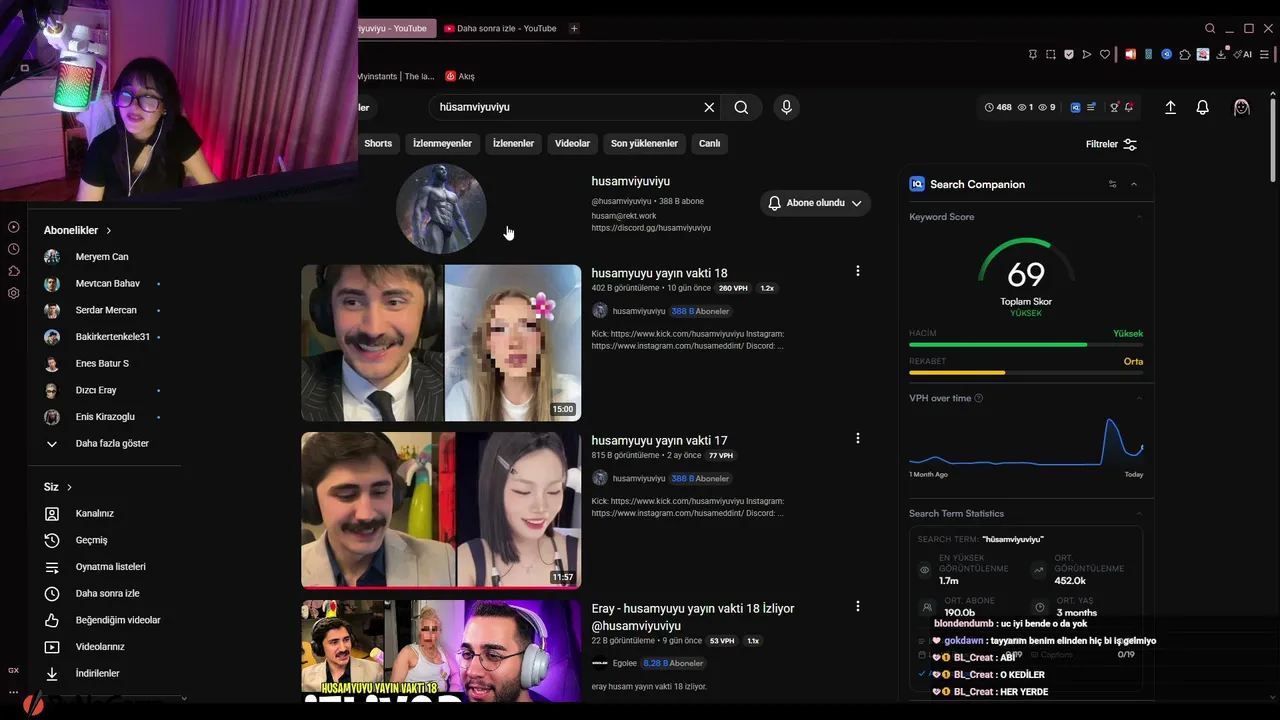Open the sidebar player icon
The width and height of the screenshot is (1280, 720).
[14, 227]
